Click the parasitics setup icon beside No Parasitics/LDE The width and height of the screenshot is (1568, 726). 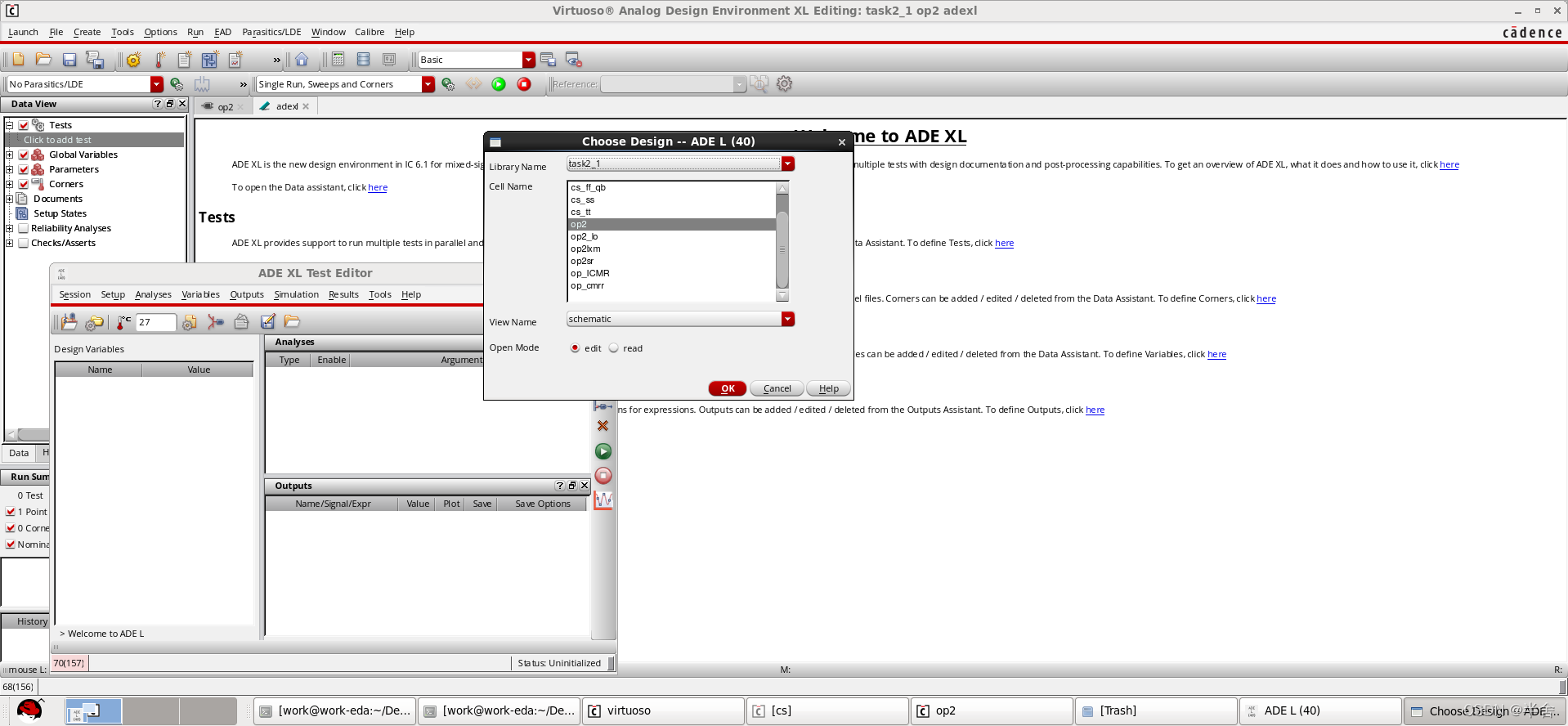click(x=177, y=84)
